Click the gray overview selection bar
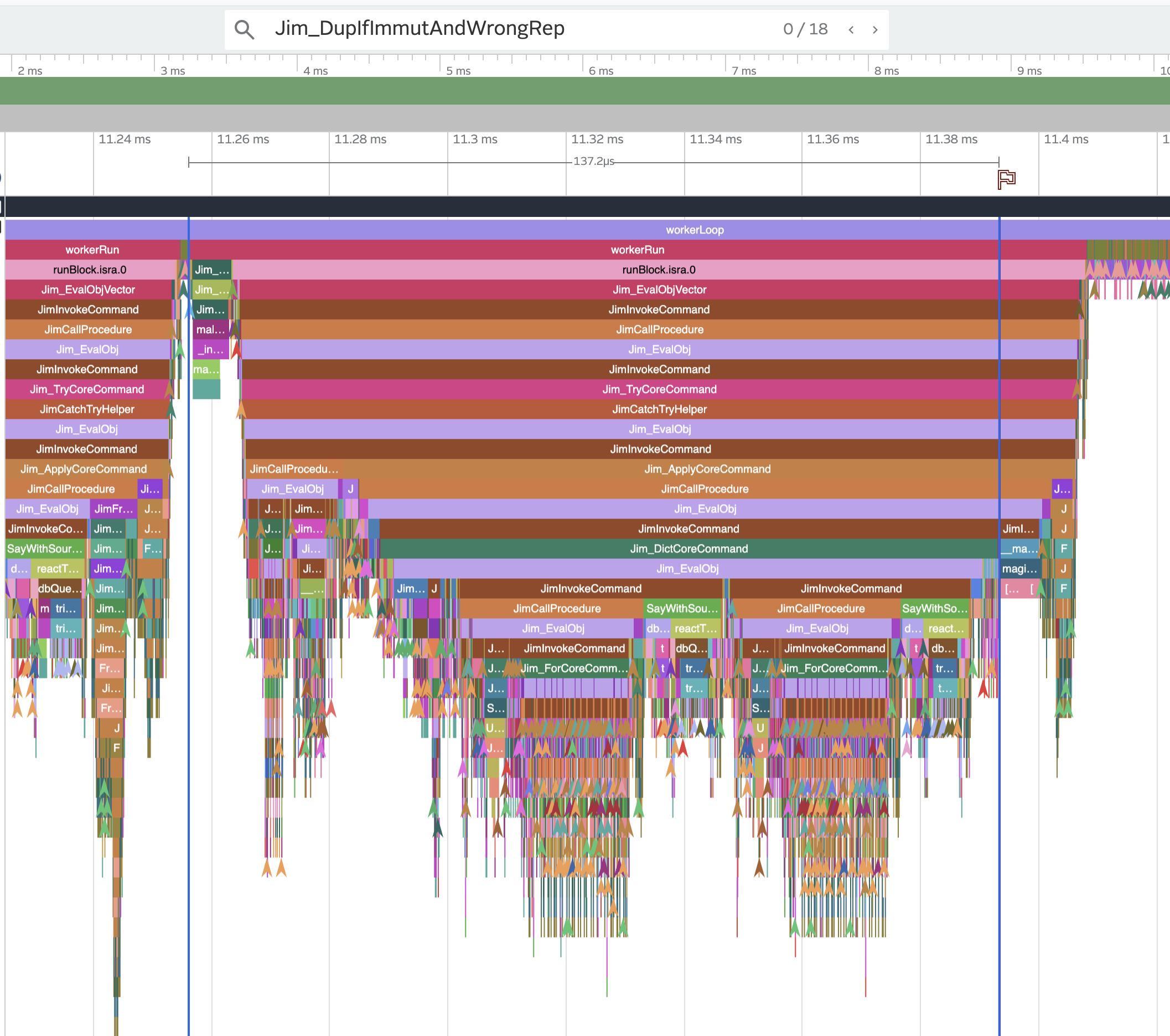Viewport: 1170px width, 1036px height. tap(585, 118)
